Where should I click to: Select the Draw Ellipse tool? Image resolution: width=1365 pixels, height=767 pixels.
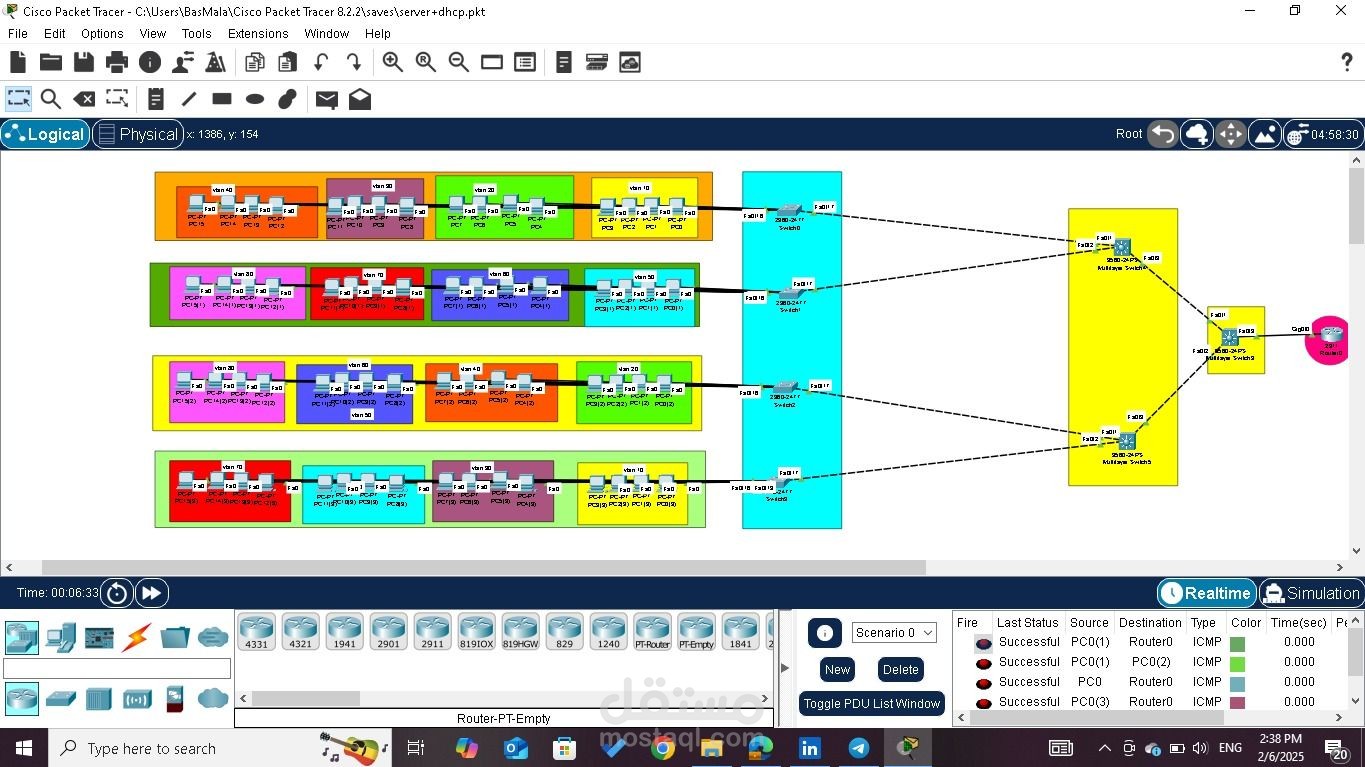click(x=253, y=98)
